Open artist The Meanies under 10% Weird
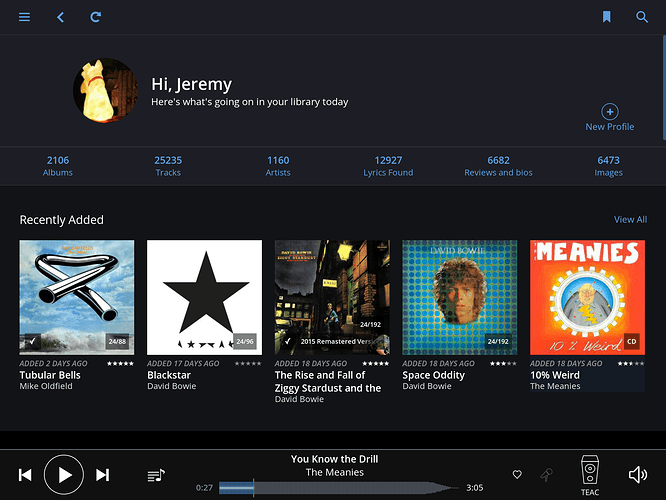Image resolution: width=666 pixels, height=500 pixels. (x=555, y=386)
